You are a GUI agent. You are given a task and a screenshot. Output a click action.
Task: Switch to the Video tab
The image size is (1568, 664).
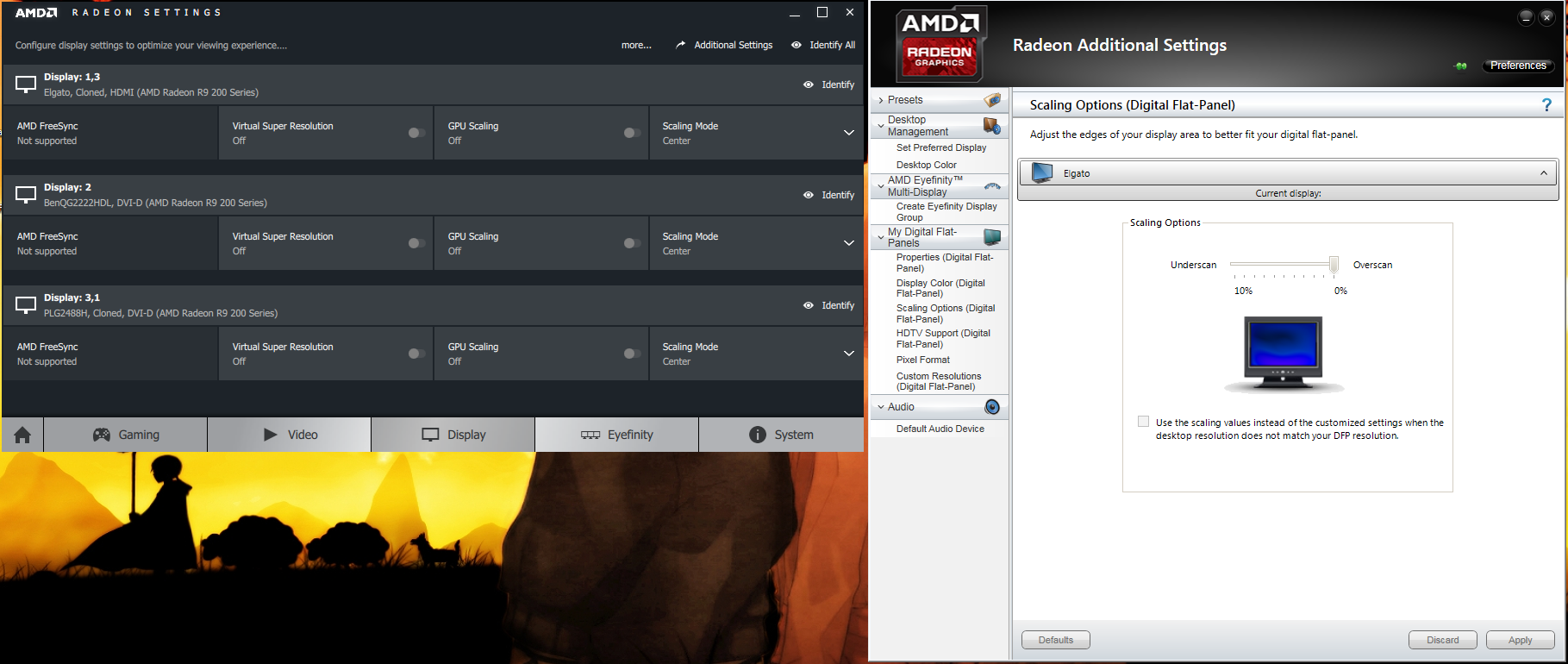click(290, 435)
